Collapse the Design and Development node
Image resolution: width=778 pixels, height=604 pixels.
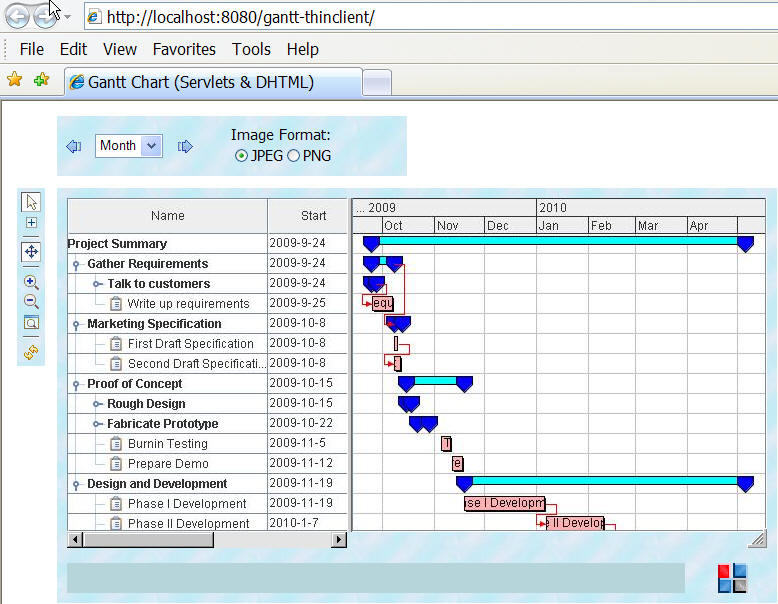[x=77, y=484]
